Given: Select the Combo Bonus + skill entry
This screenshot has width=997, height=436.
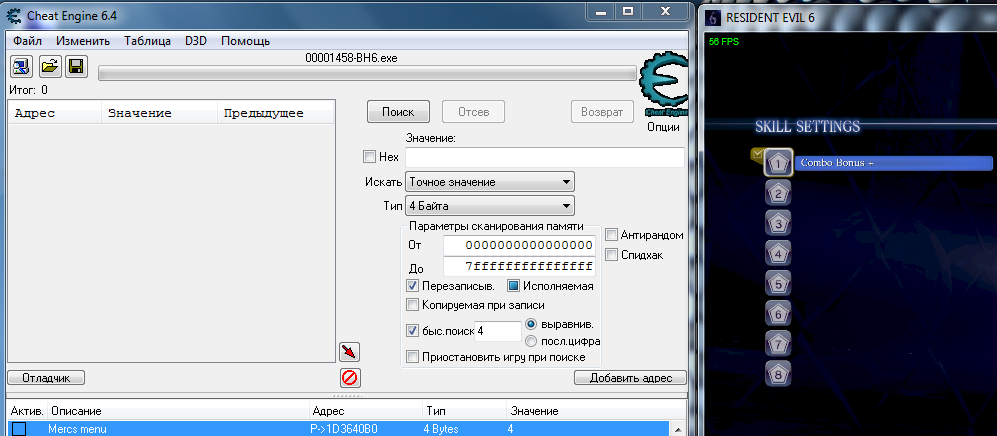Looking at the screenshot, I should (893, 163).
